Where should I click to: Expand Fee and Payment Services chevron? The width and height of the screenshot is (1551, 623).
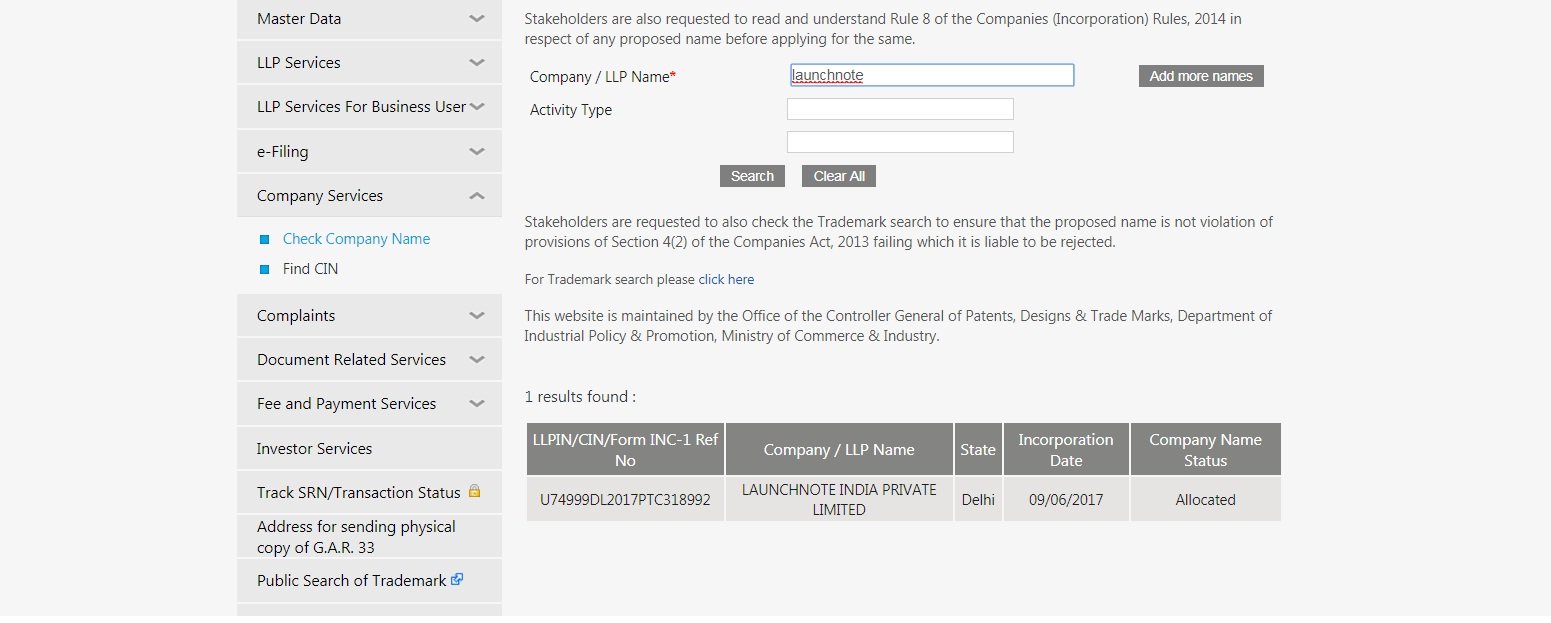tap(477, 403)
